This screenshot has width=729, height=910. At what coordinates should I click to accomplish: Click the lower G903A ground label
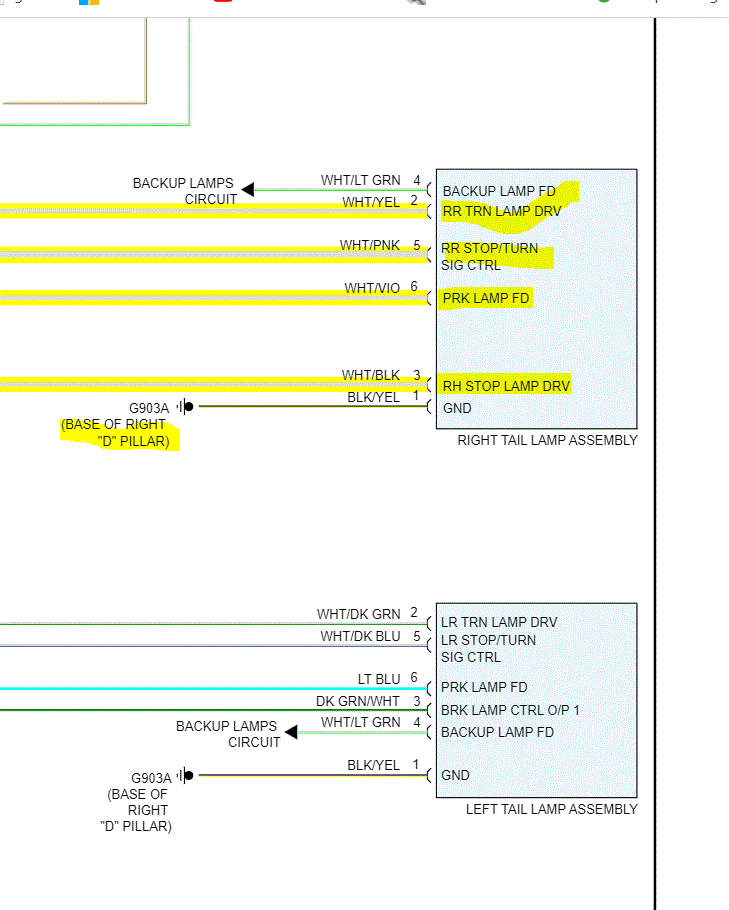coord(151,778)
